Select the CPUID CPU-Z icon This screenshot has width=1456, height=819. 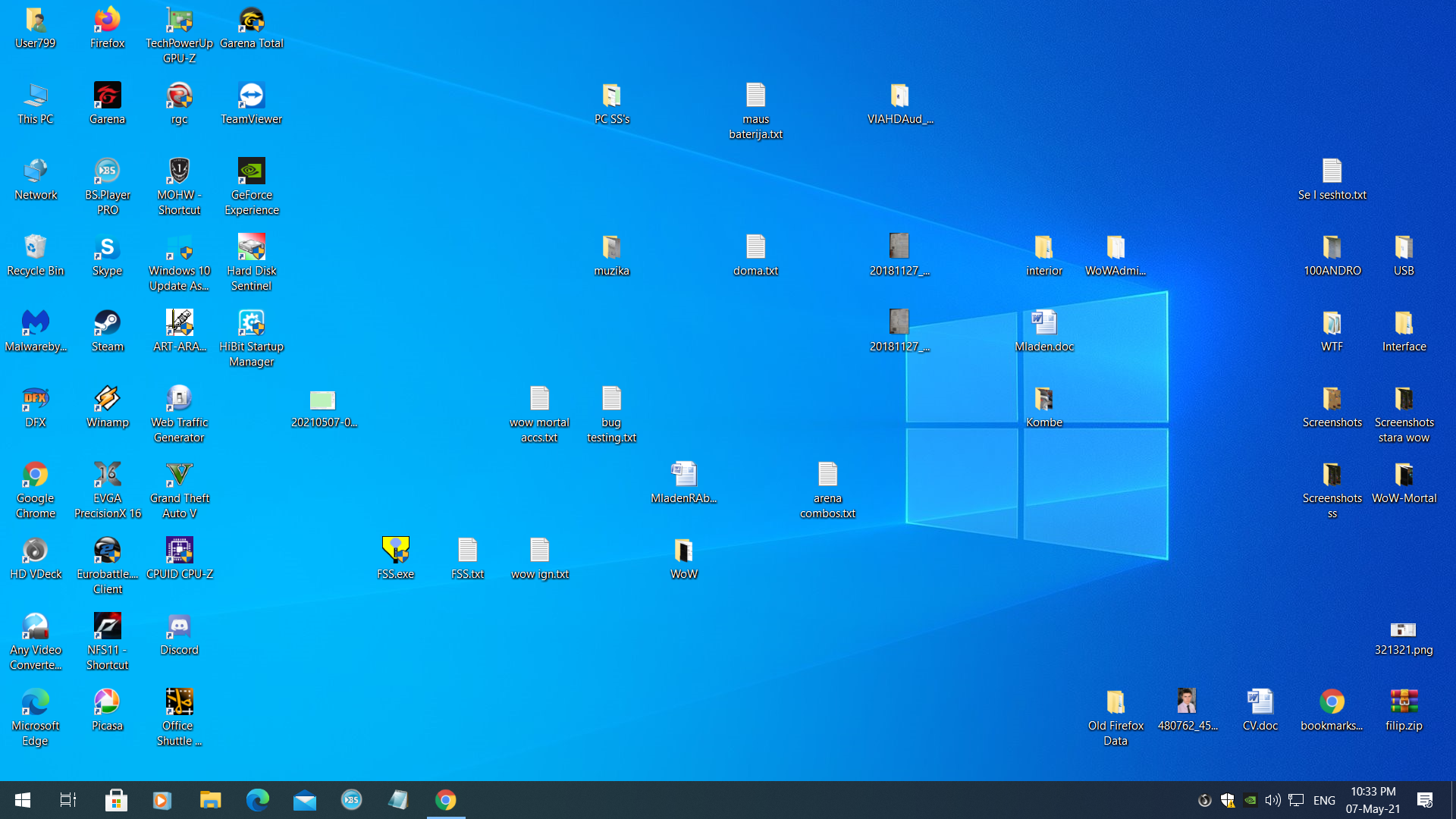179,551
